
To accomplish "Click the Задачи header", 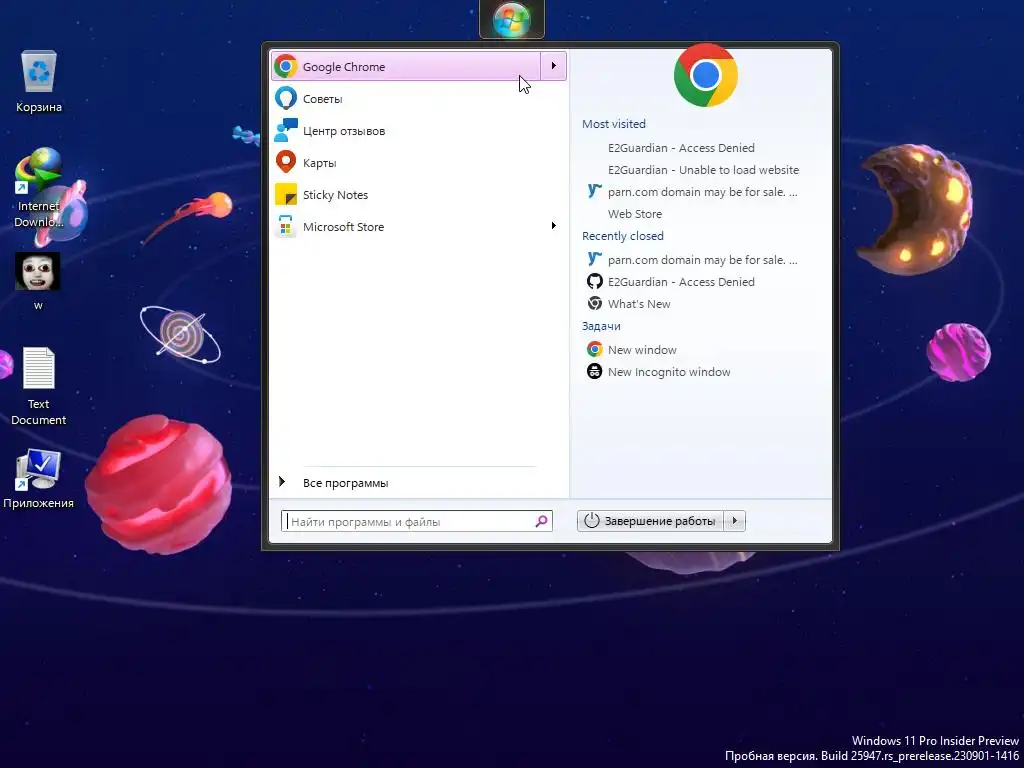I will coord(601,326).
